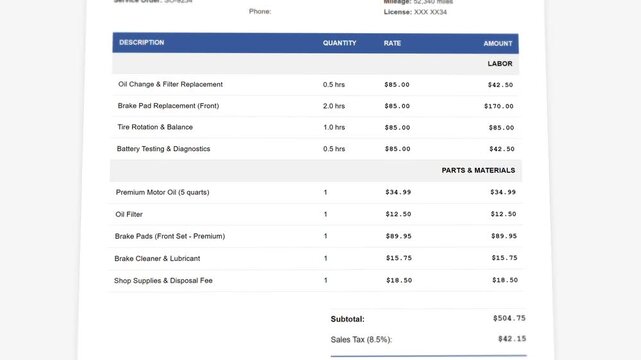Screen dimensions: 641x360
Task: Select quantity 1 in Brake Cleaner row
Action: pos(325,258)
